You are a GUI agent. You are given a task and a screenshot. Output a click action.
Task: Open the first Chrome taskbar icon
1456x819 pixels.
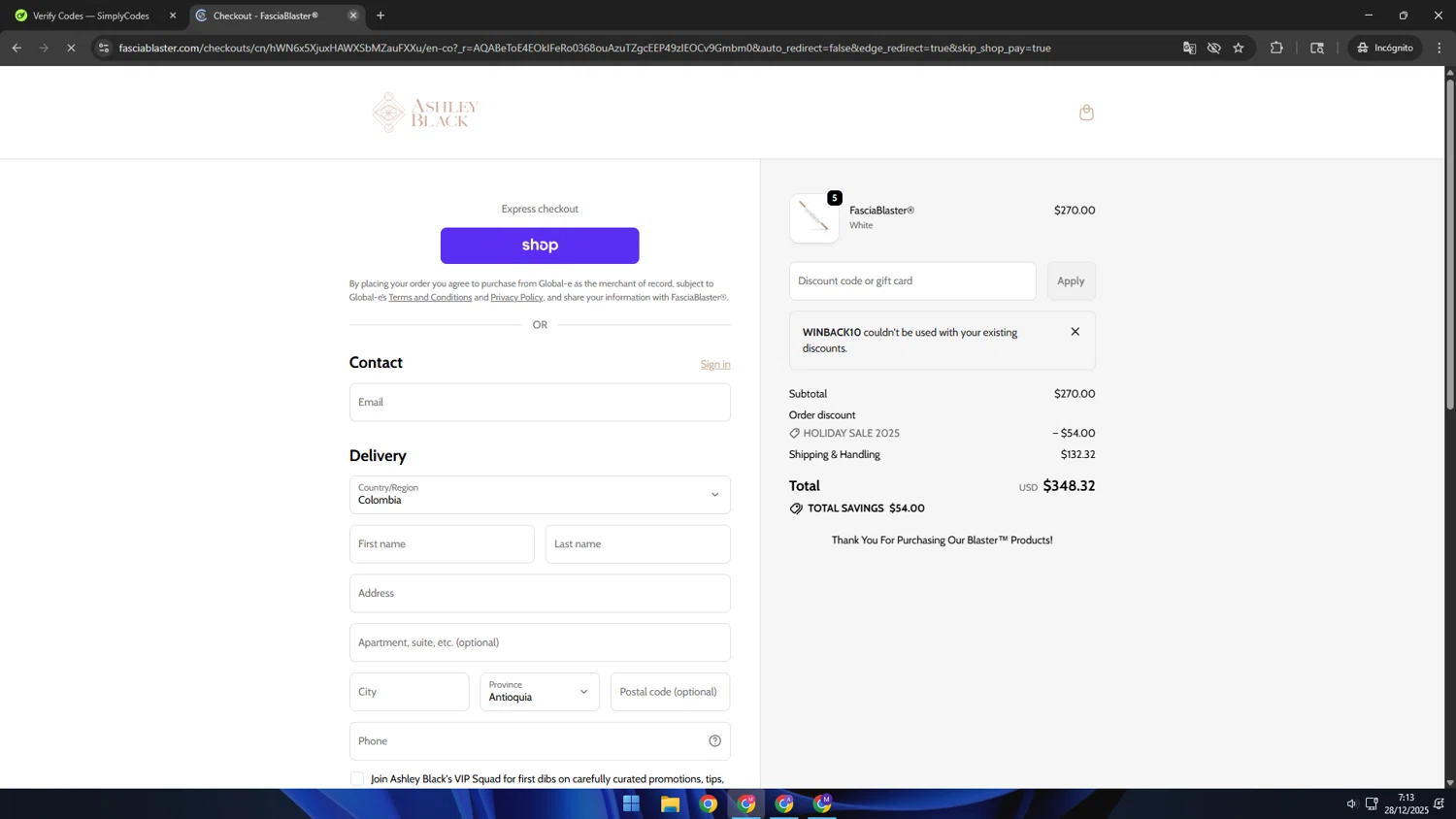coord(709,803)
